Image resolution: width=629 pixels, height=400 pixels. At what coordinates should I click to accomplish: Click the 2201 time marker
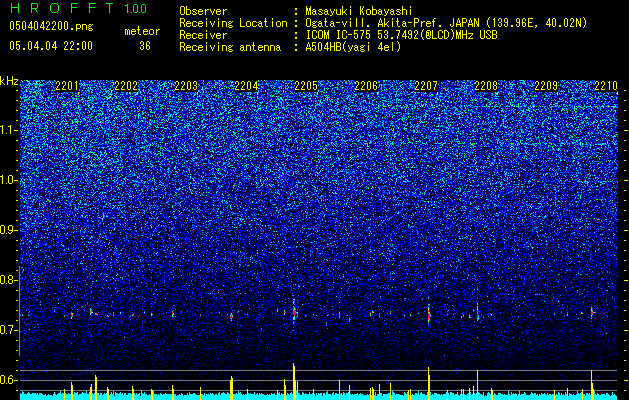click(67, 86)
